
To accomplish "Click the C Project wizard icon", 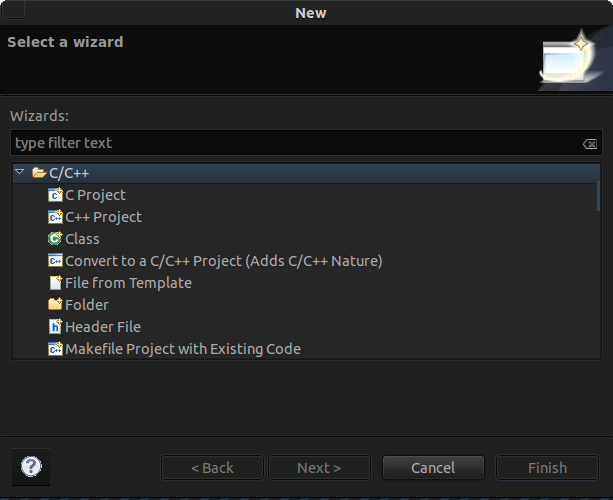I will pyautogui.click(x=55, y=195).
